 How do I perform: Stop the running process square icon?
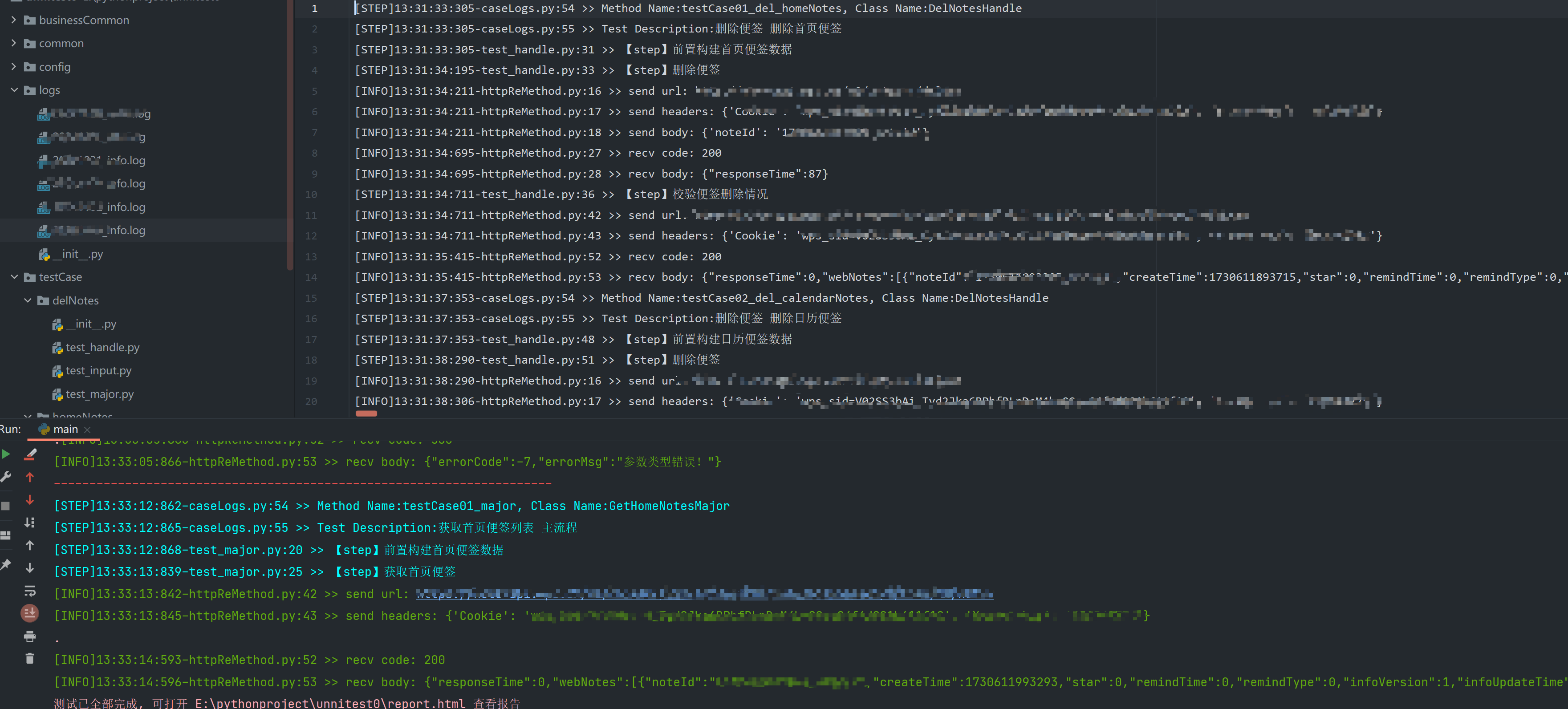(x=5, y=506)
